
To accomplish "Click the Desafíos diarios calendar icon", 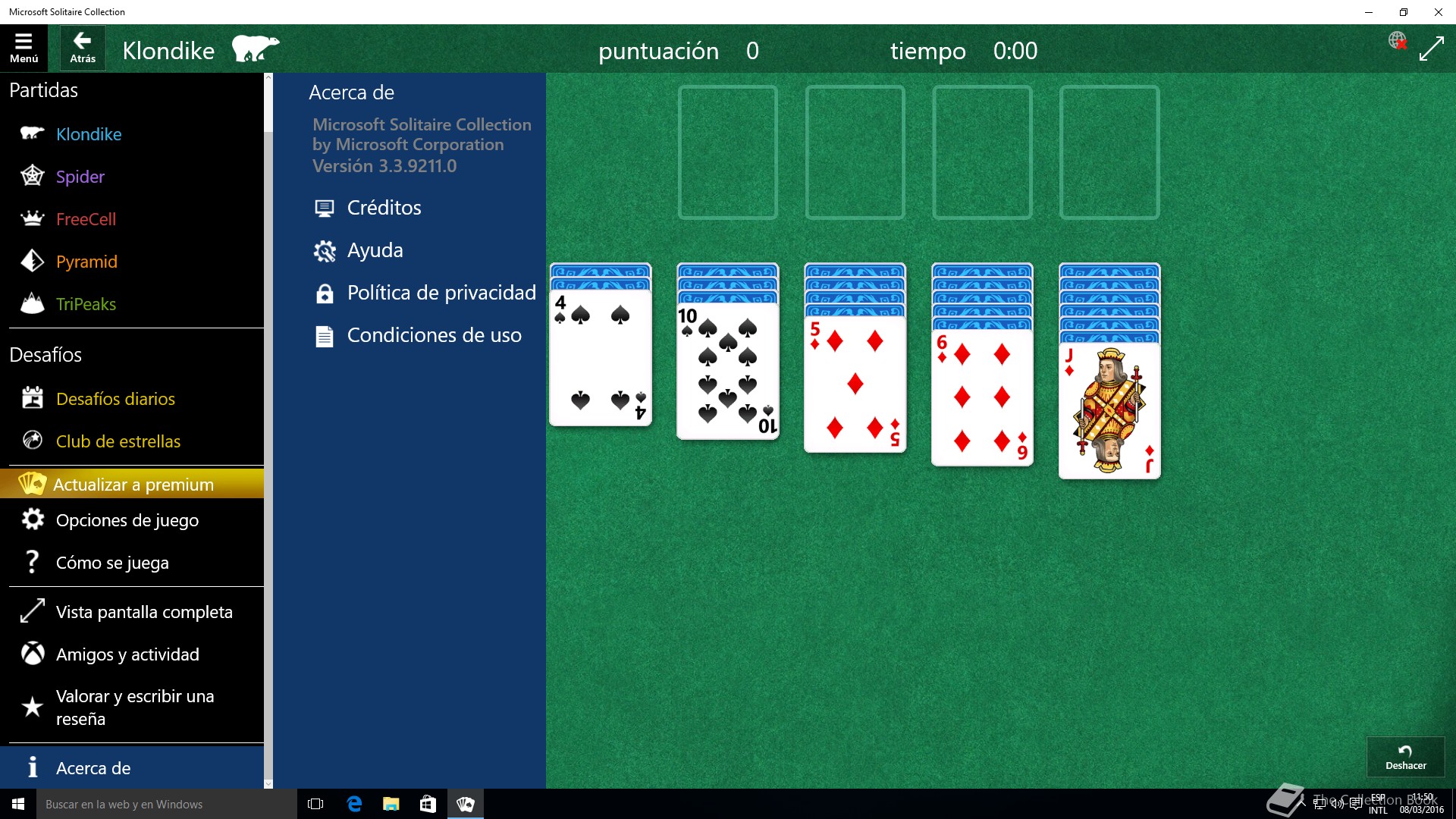I will [32, 397].
